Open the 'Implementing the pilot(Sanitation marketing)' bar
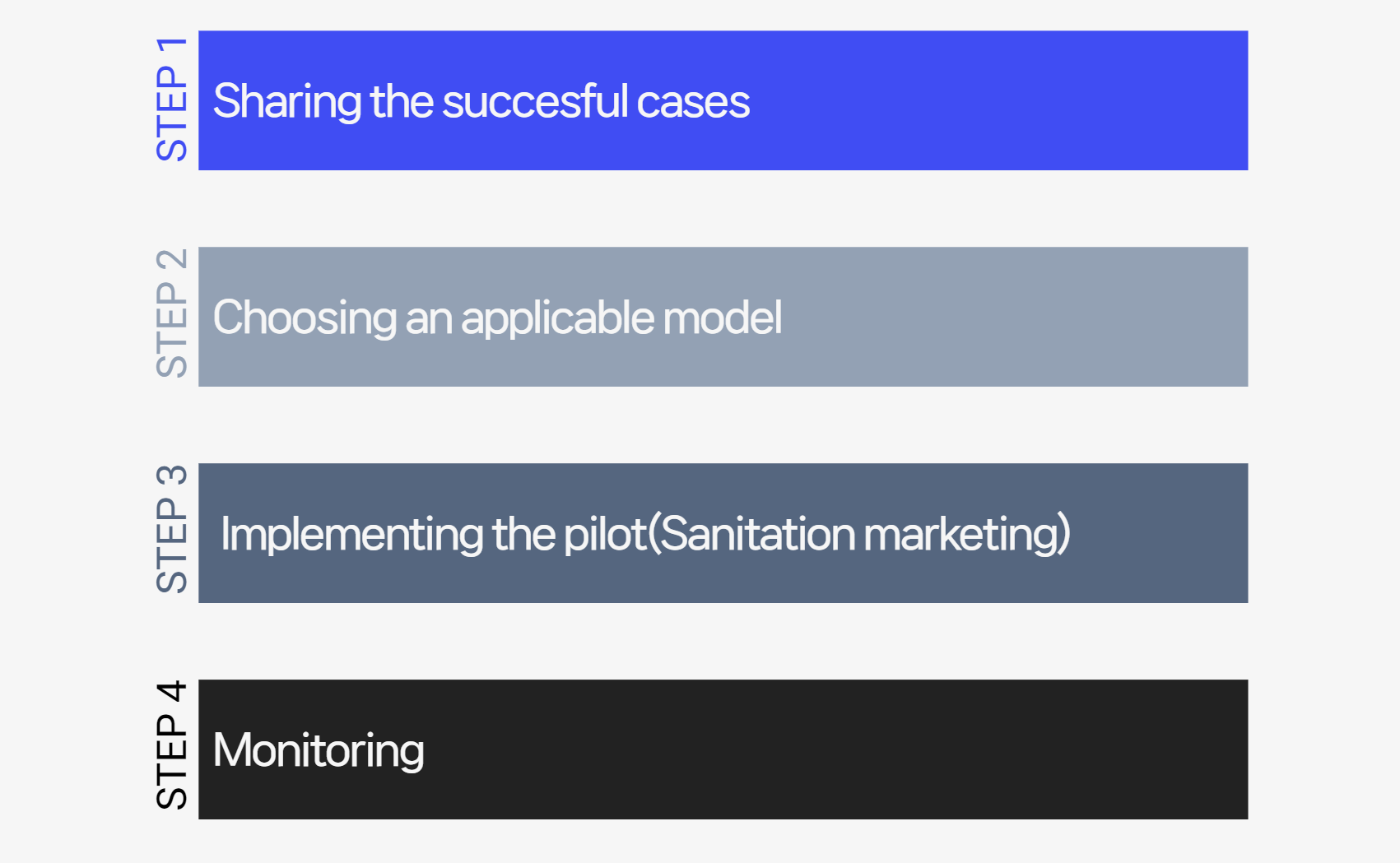 click(723, 533)
